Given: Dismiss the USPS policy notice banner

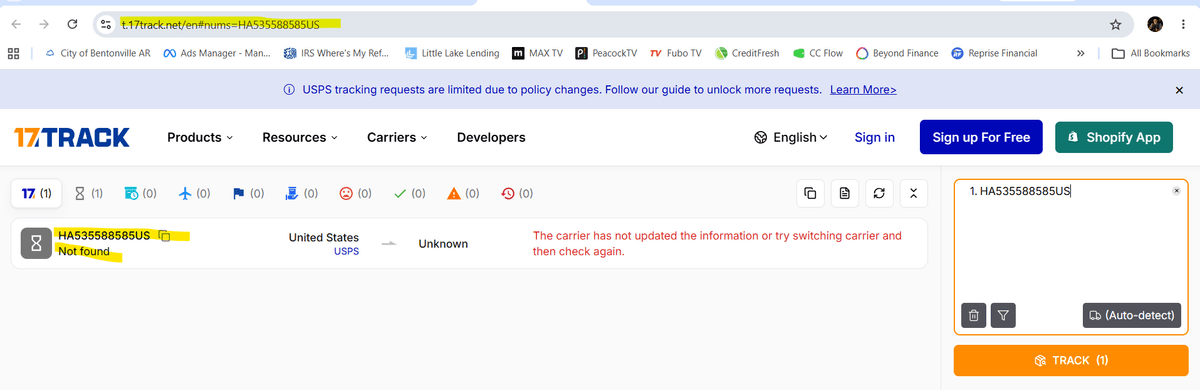Looking at the screenshot, I should (x=1179, y=90).
